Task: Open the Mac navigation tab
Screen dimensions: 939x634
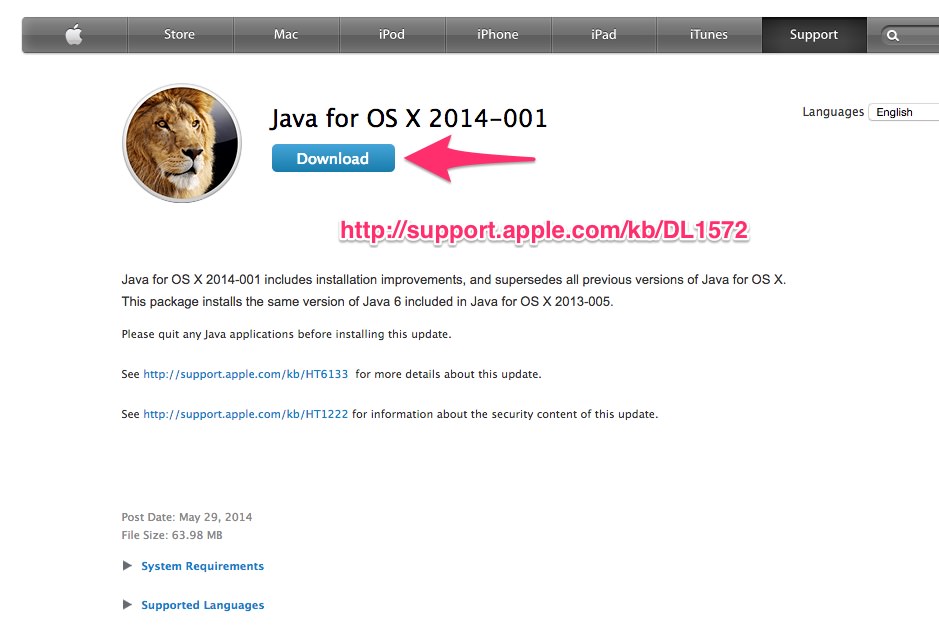Action: click(286, 35)
